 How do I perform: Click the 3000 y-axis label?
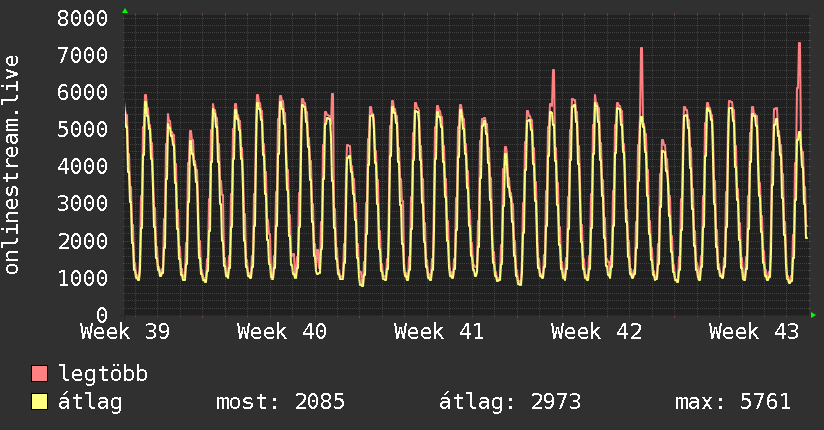coord(83,204)
